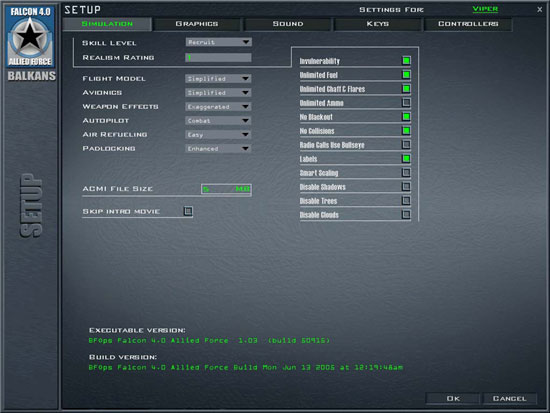Switch to the Graphics tab
550x413 pixels.
197,24
